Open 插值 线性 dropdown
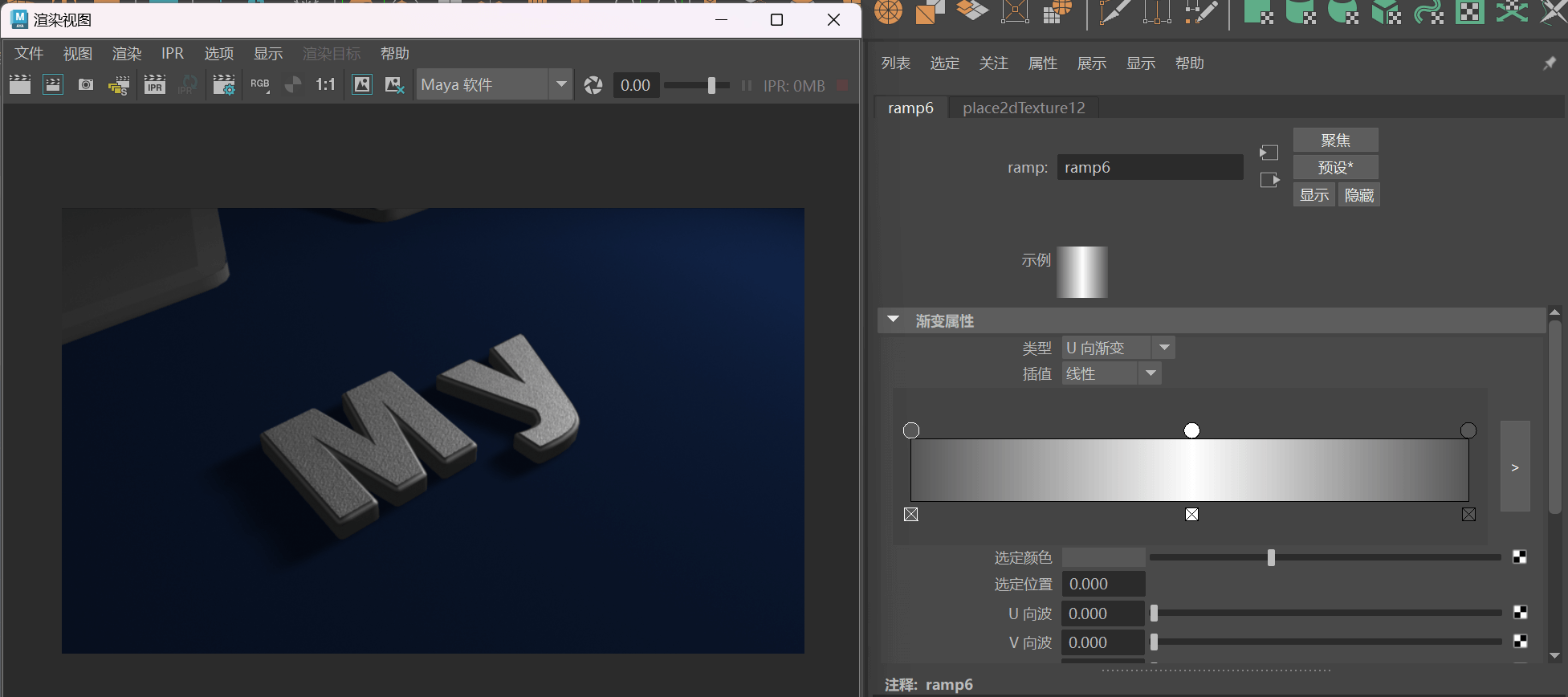Screen dimensions: 1568x697 1111,373
